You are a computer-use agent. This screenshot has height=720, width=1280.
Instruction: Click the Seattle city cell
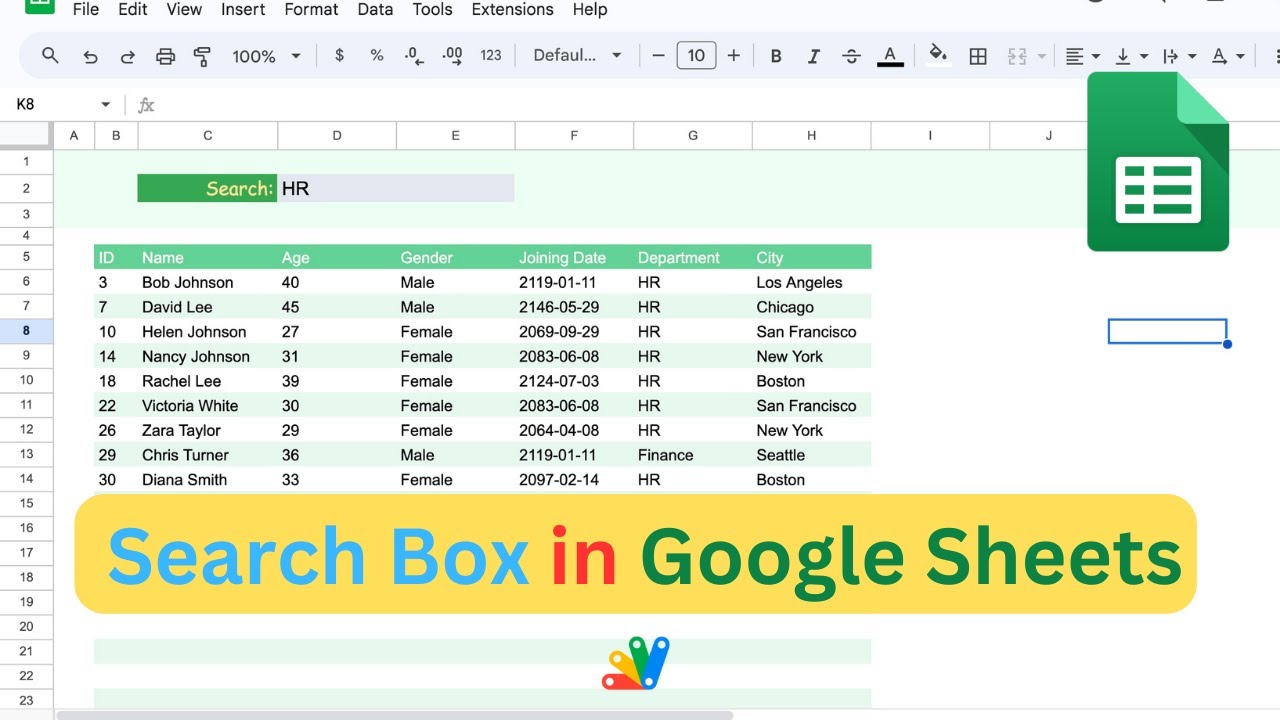811,455
